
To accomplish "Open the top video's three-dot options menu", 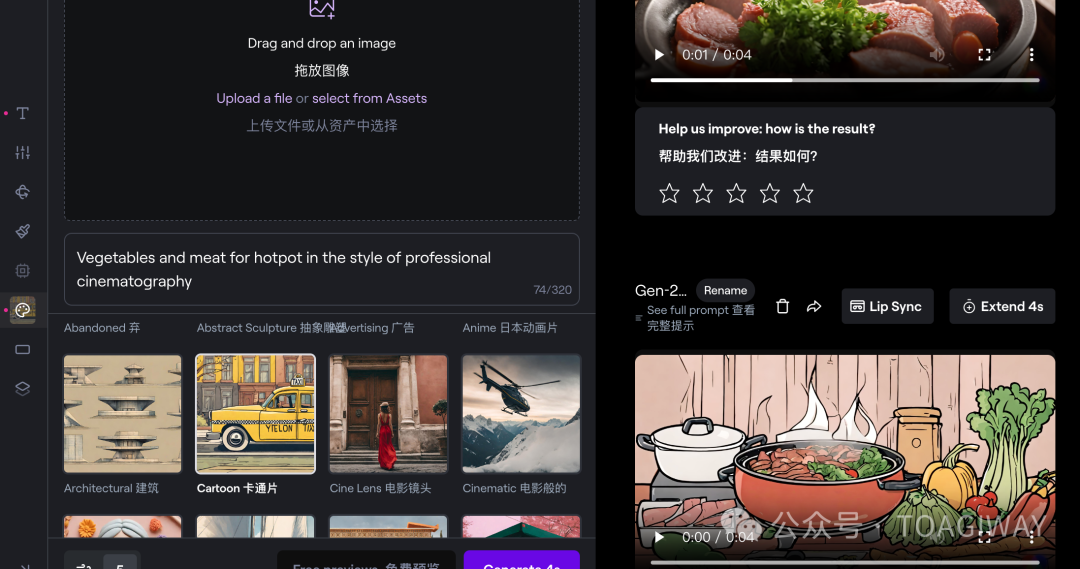I will tap(1031, 55).
